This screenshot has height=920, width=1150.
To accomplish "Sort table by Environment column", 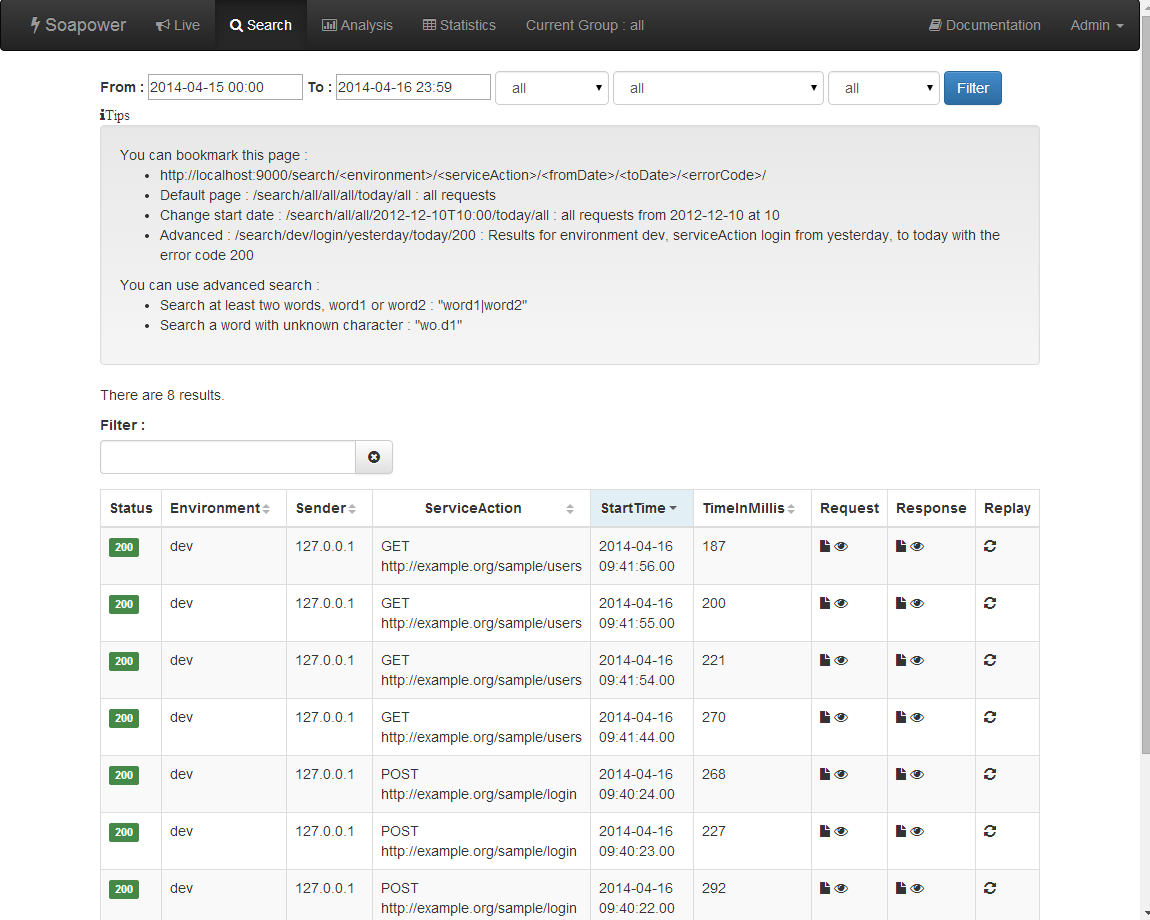I will 224,508.
